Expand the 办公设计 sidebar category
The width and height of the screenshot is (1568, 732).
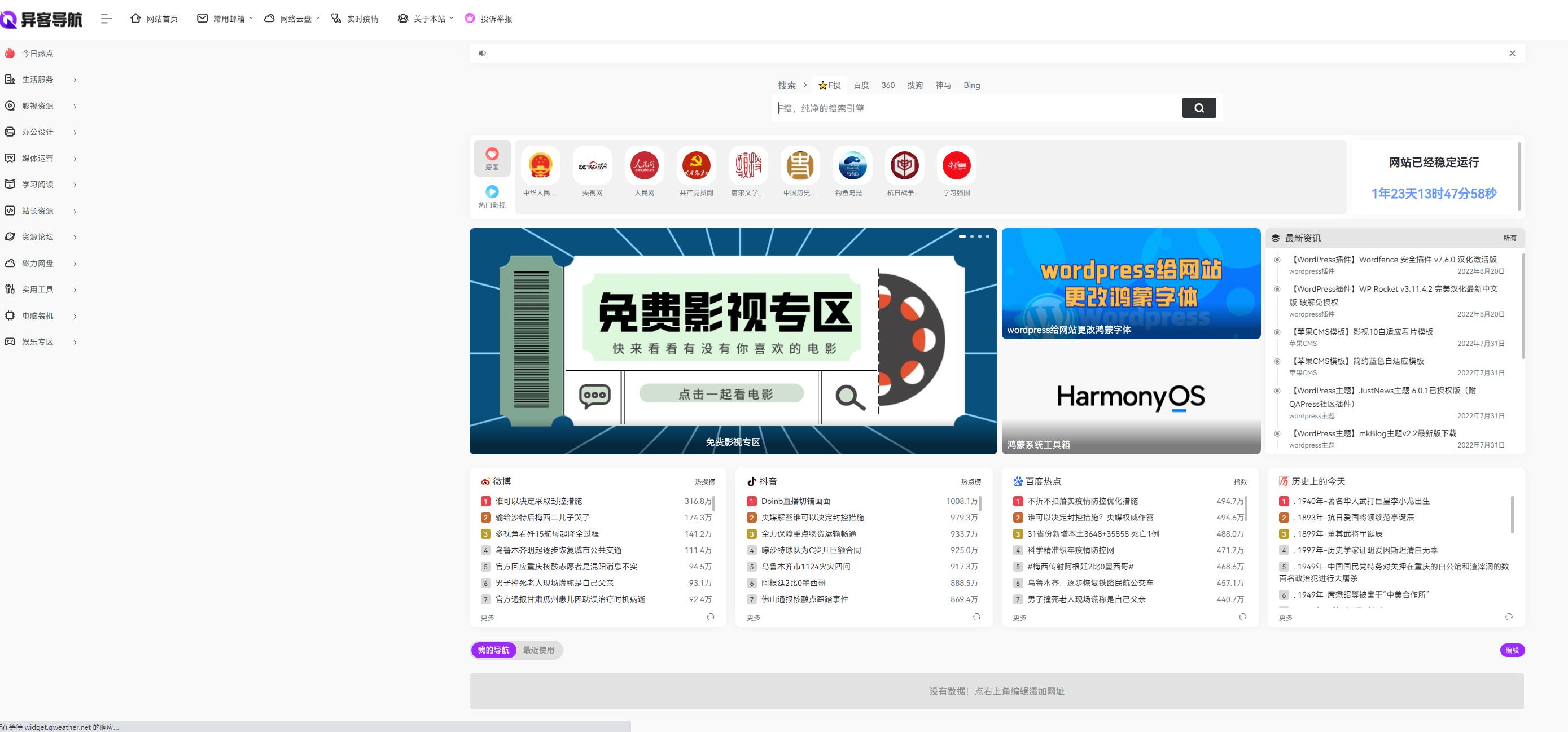(x=40, y=132)
